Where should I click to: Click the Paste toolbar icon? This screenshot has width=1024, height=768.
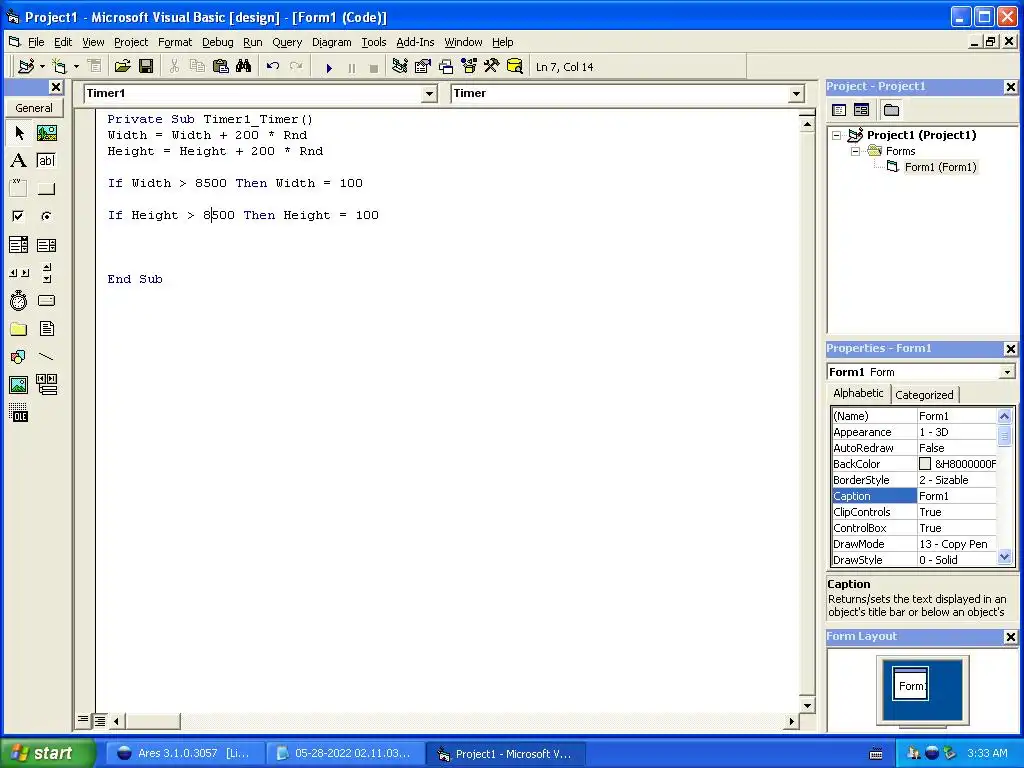tap(221, 67)
